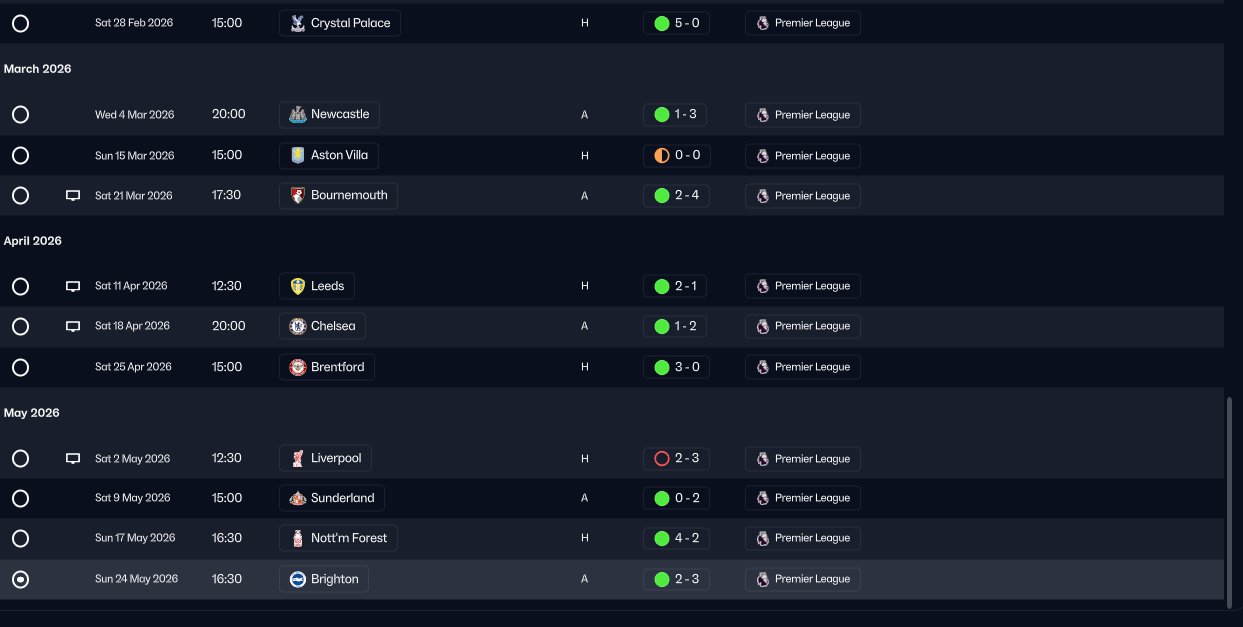Image resolution: width=1243 pixels, height=627 pixels.
Task: Click the Crystal Palace club crest icon
Action: pyautogui.click(x=297, y=23)
